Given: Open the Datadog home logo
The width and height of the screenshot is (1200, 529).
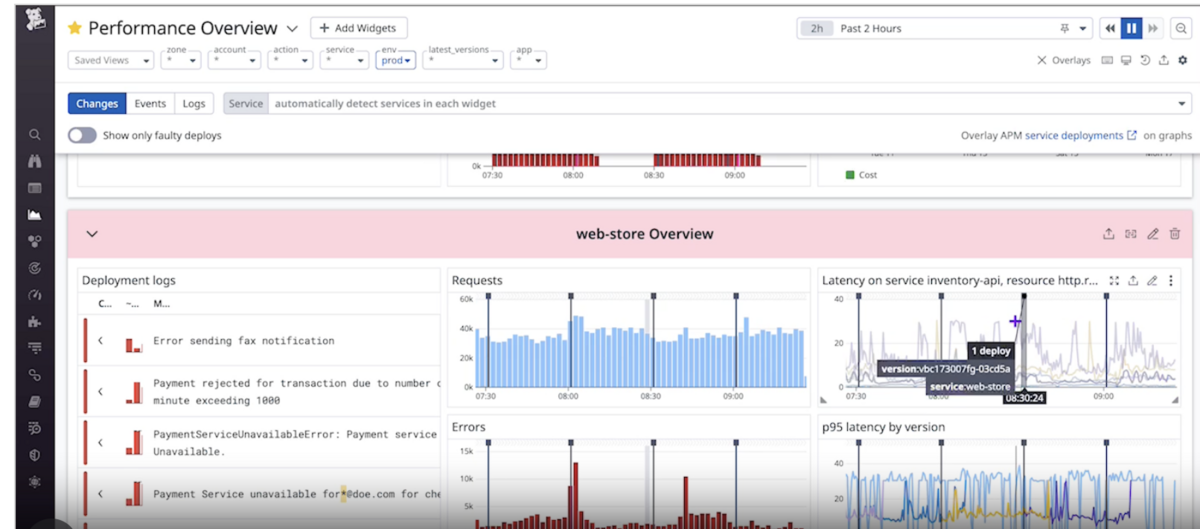Looking at the screenshot, I should [x=35, y=18].
